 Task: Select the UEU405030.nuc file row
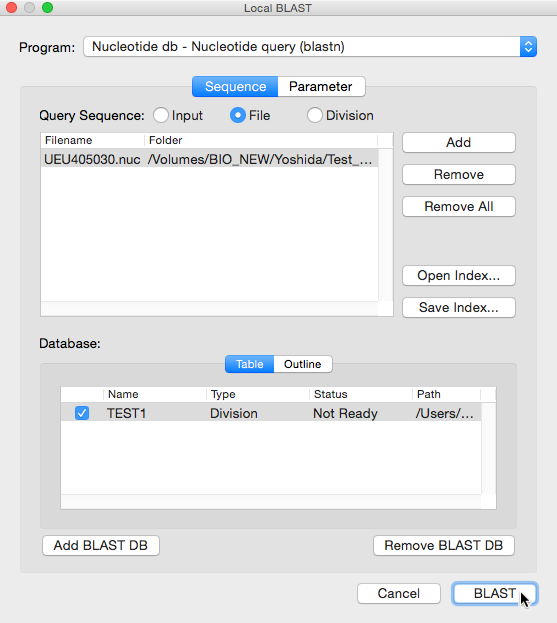tap(209, 159)
